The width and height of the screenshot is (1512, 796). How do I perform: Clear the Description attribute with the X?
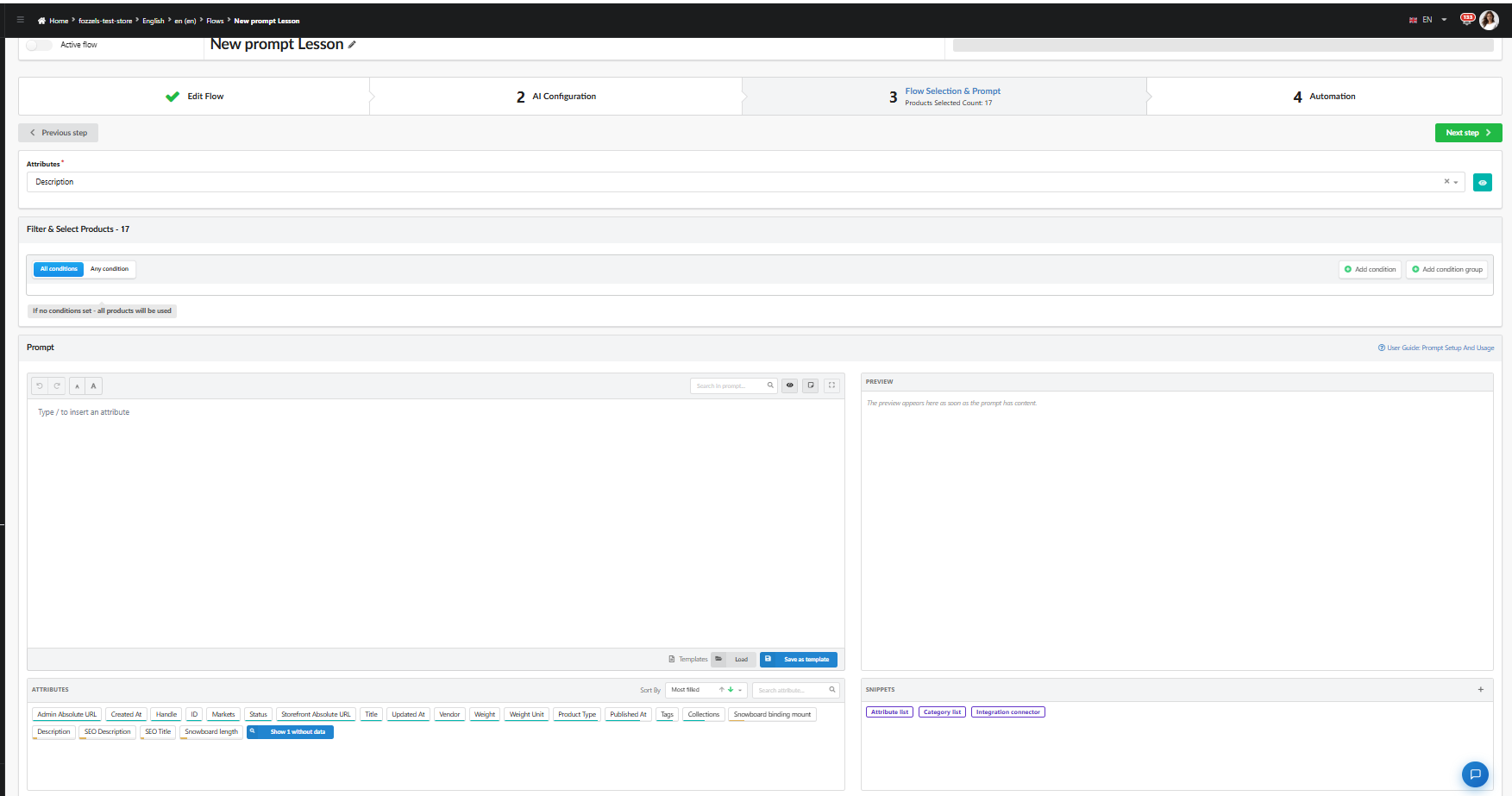1446,181
